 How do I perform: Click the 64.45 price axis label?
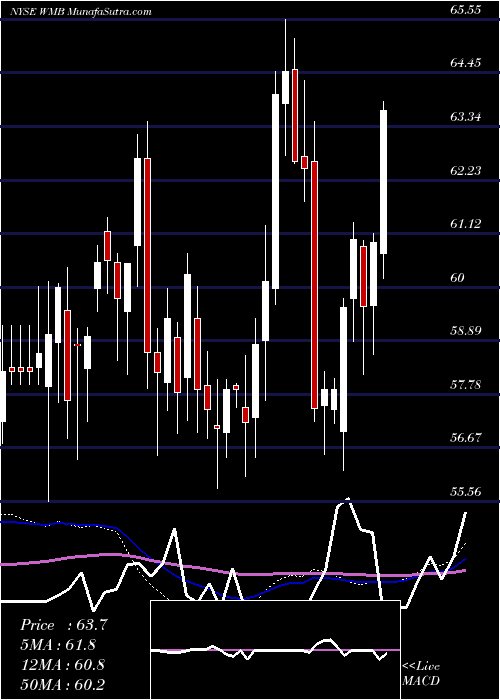click(x=466, y=63)
